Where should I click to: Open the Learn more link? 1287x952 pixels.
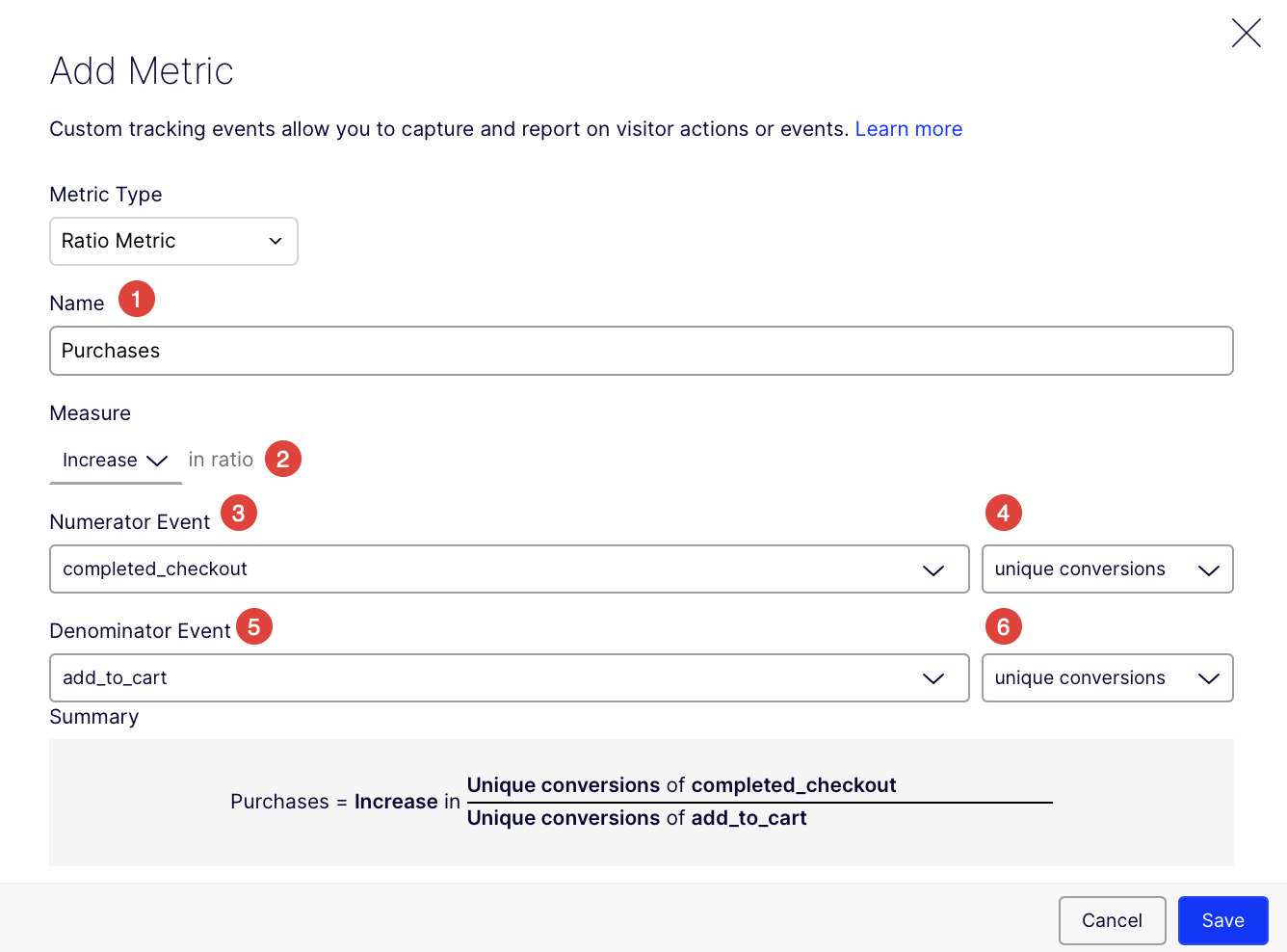tap(908, 129)
